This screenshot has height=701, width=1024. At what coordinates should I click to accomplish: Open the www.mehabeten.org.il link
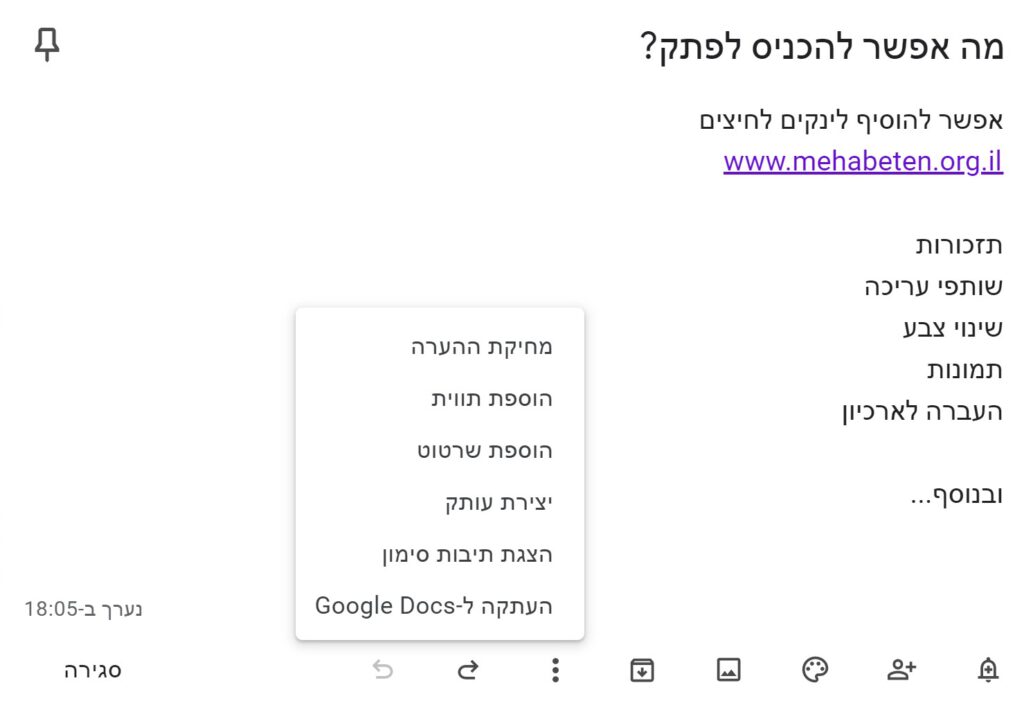tap(863, 161)
